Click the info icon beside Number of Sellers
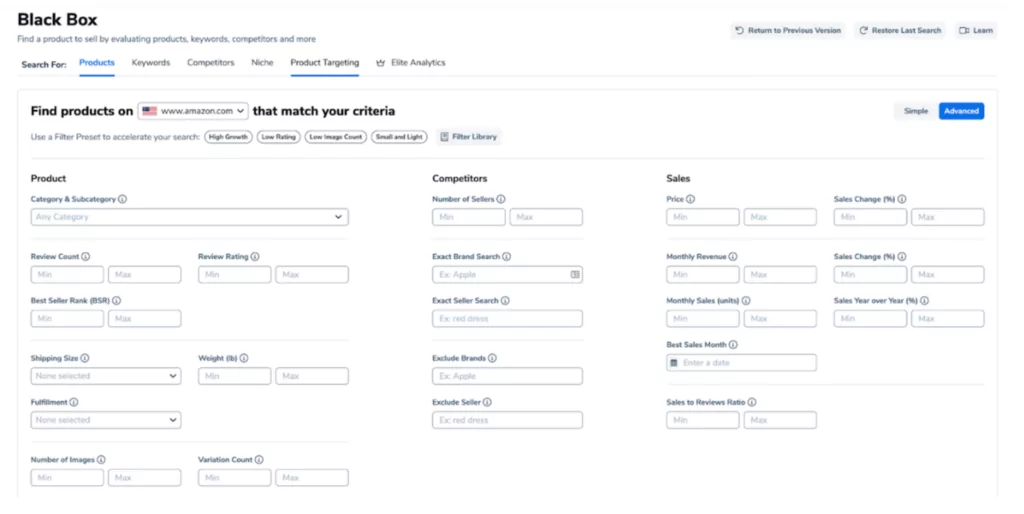Image resolution: width=1024 pixels, height=514 pixels. (x=501, y=200)
